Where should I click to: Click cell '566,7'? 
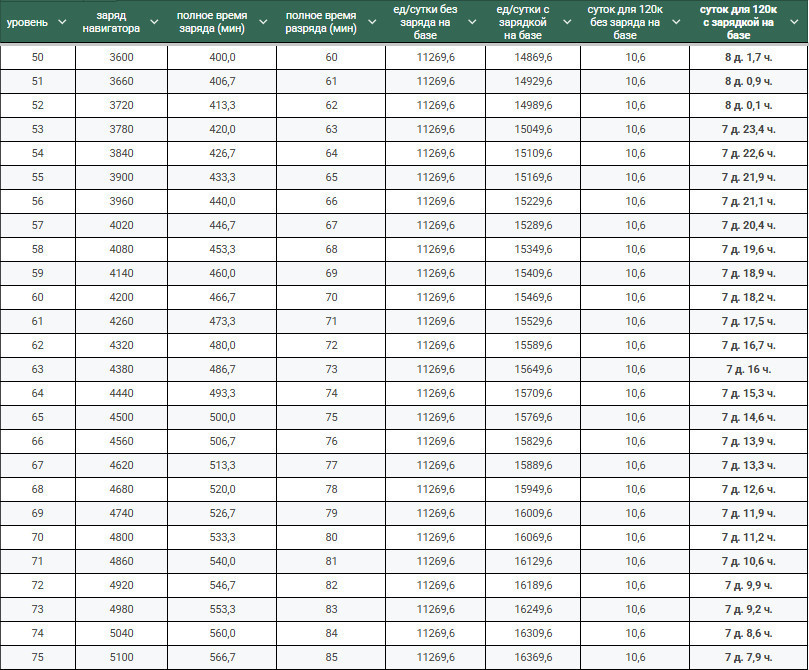point(222,657)
